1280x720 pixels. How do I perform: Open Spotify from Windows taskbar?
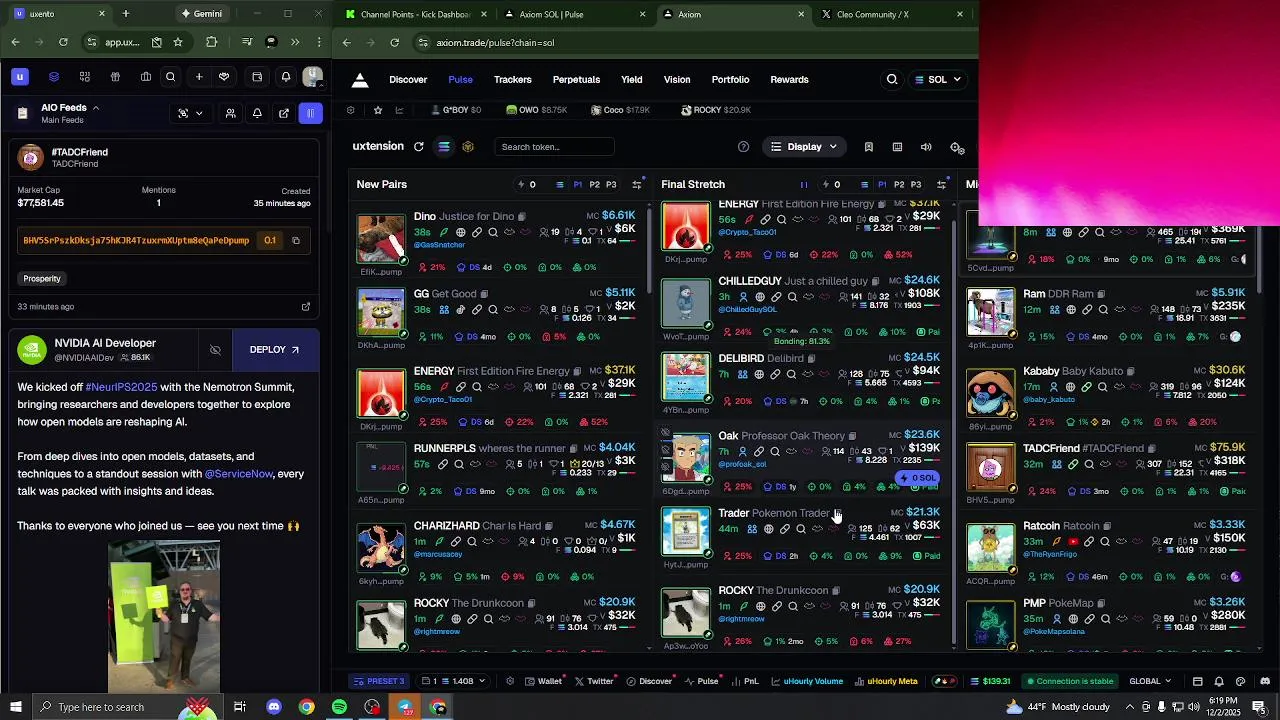pyautogui.click(x=339, y=707)
